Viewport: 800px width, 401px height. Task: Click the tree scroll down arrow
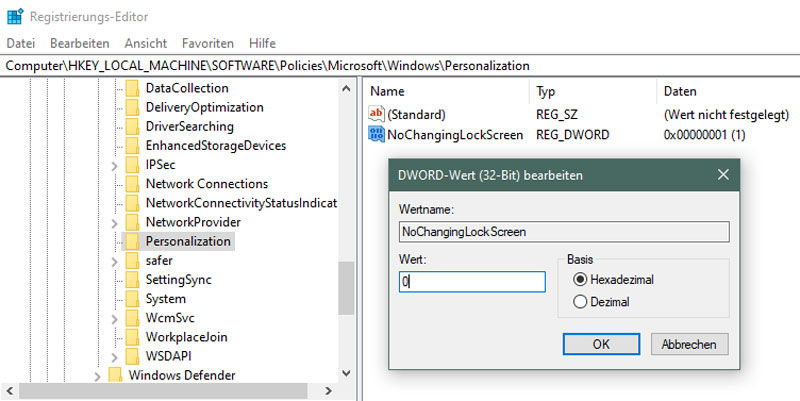click(x=346, y=373)
